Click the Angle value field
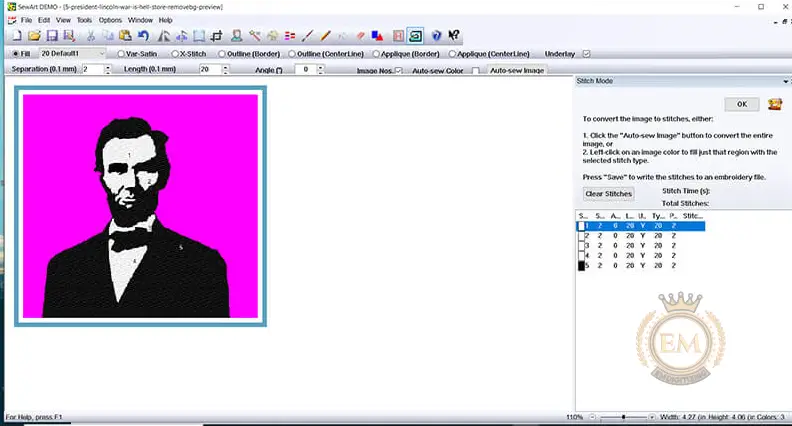This screenshot has height=426, width=792. (306, 69)
